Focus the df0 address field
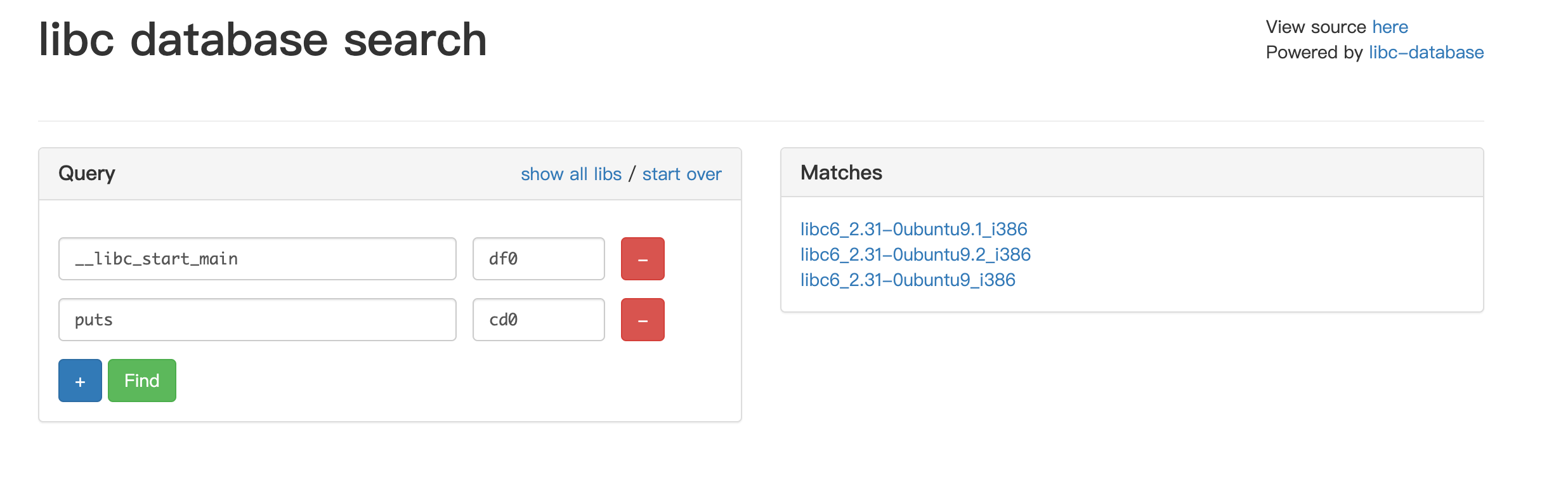The width and height of the screenshot is (1568, 482). tap(539, 259)
